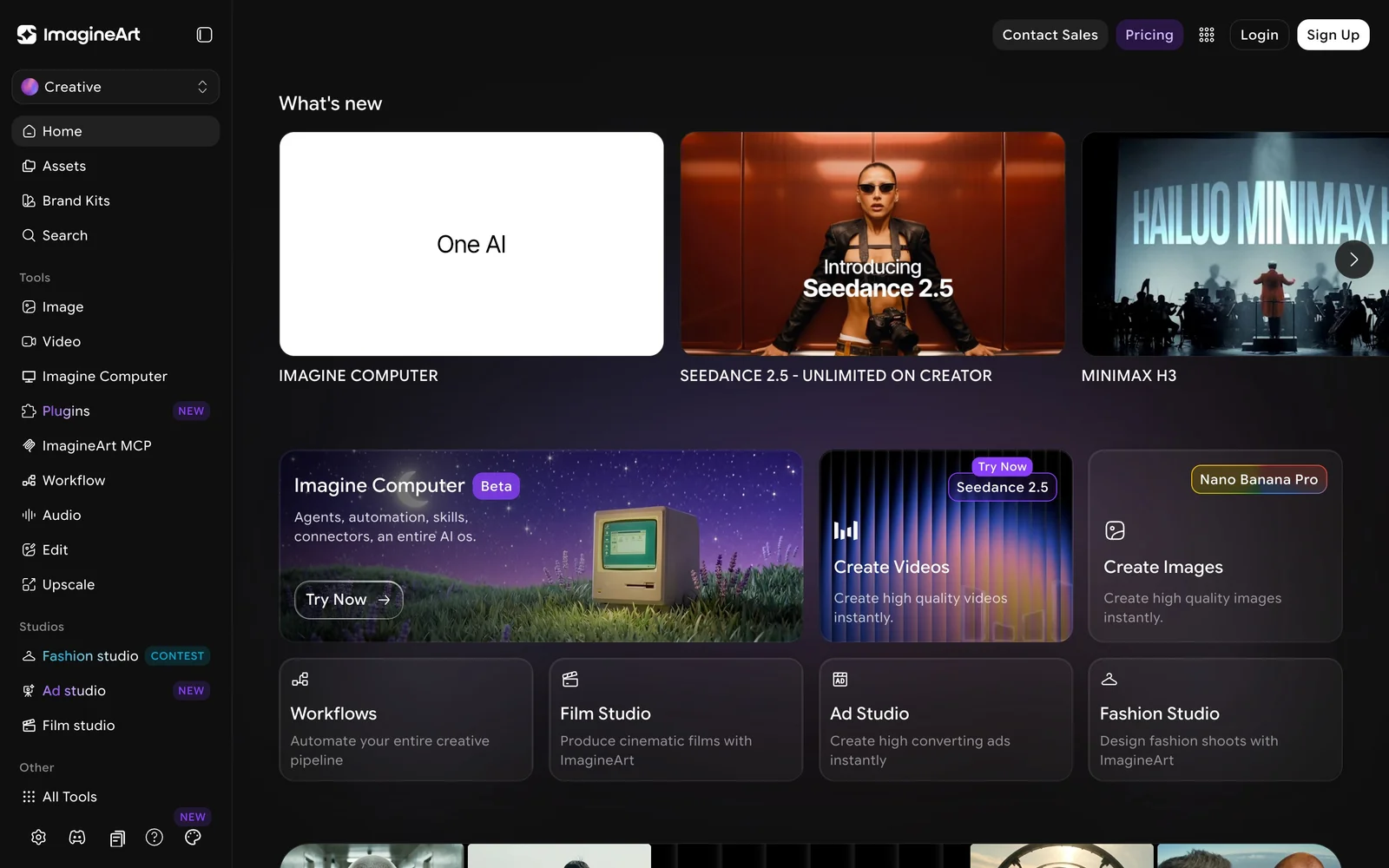Viewport: 1389px width, 868px height.
Task: Open the One AI thumbnail
Action: pos(471,244)
